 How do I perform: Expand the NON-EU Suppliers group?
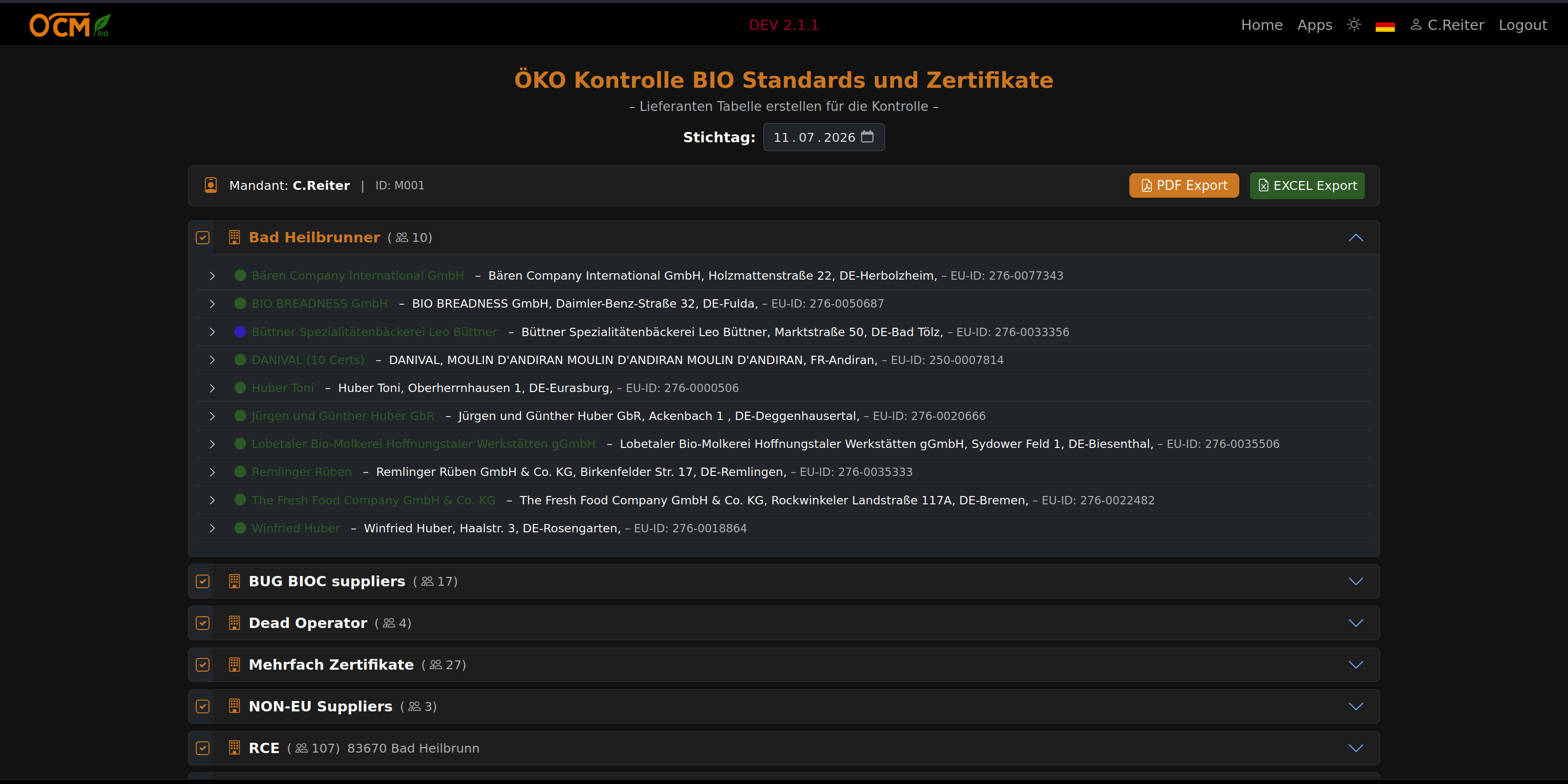1356,706
